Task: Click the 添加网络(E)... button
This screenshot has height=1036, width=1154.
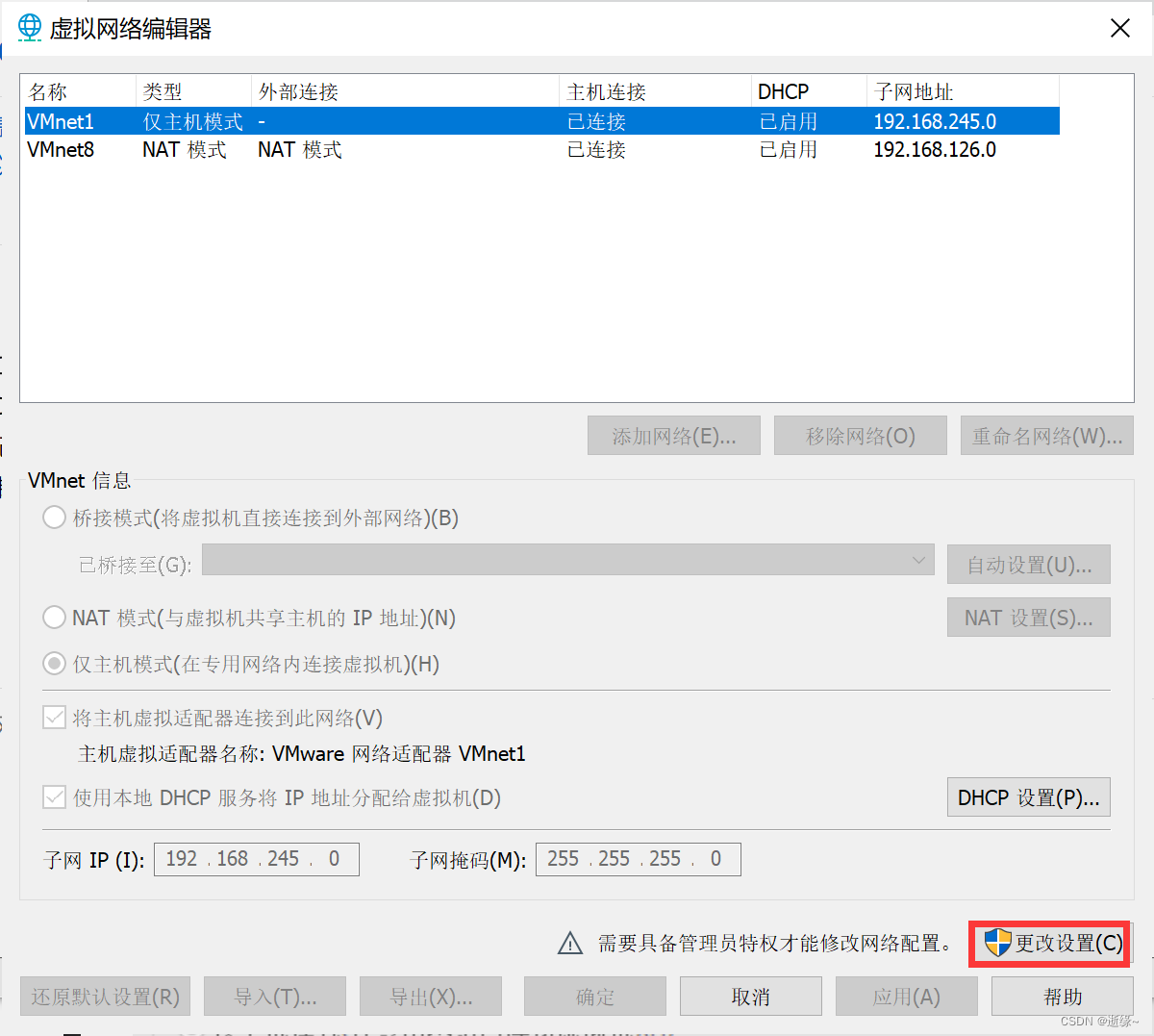Action: pos(674,436)
